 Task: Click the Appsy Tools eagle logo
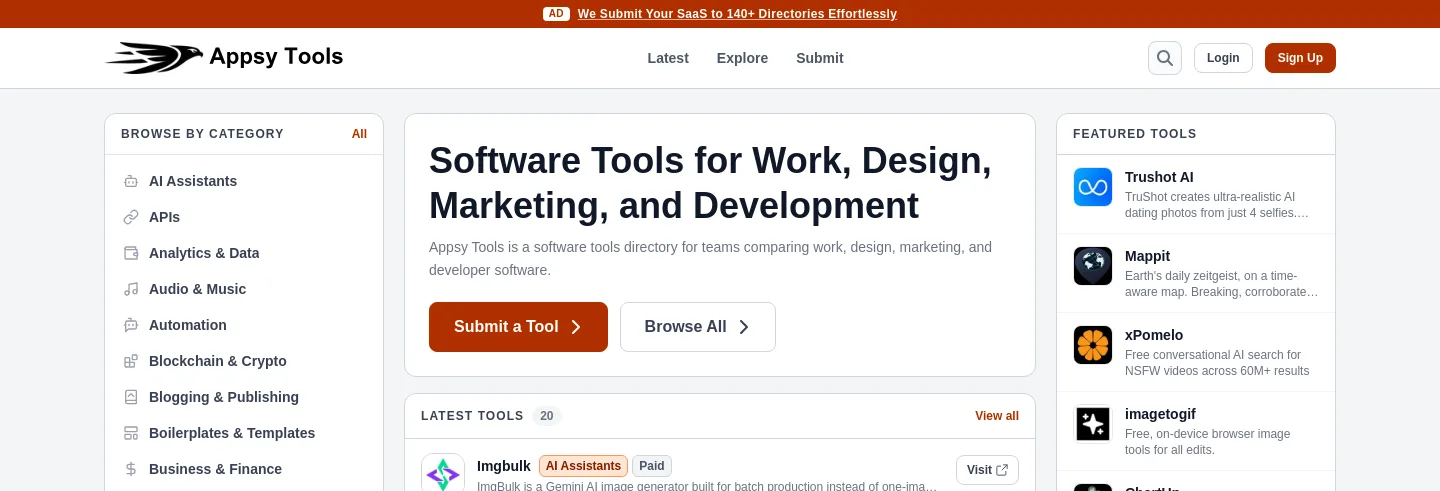point(154,57)
